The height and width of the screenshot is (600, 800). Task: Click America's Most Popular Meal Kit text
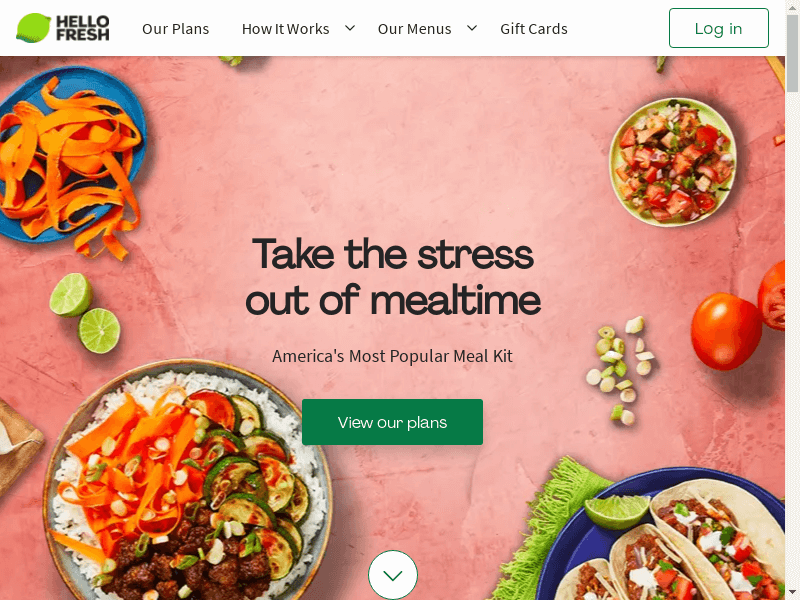click(392, 356)
